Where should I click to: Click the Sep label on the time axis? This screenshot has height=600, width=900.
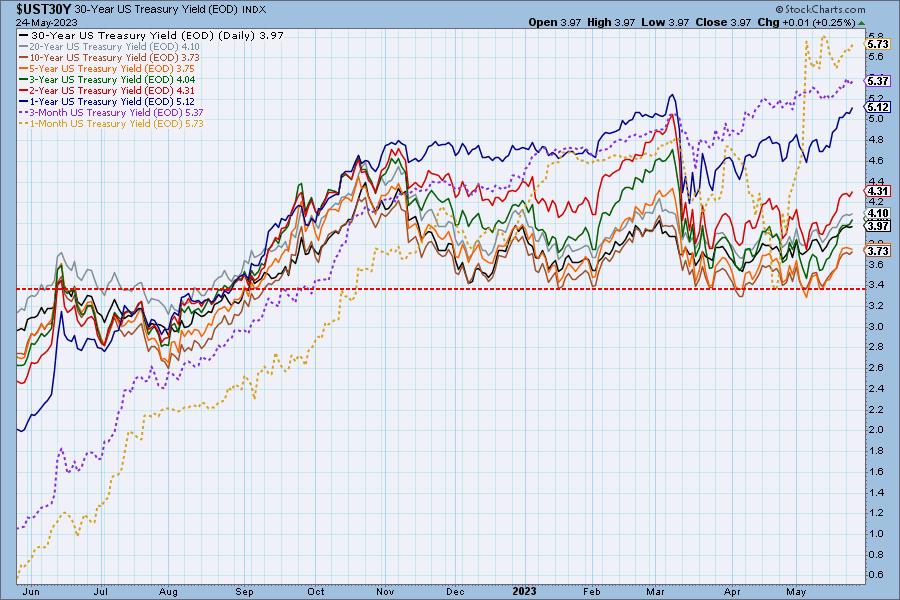tap(244, 591)
